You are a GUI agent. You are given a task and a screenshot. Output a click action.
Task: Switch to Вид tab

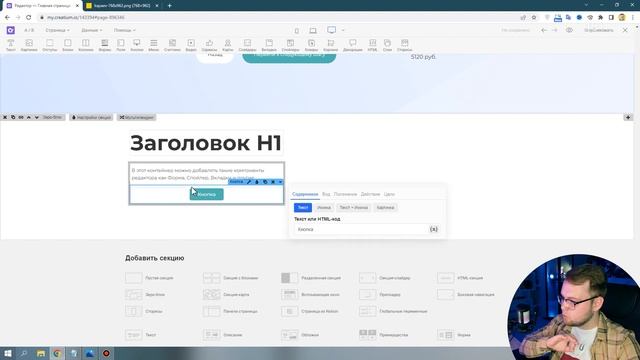click(x=326, y=194)
